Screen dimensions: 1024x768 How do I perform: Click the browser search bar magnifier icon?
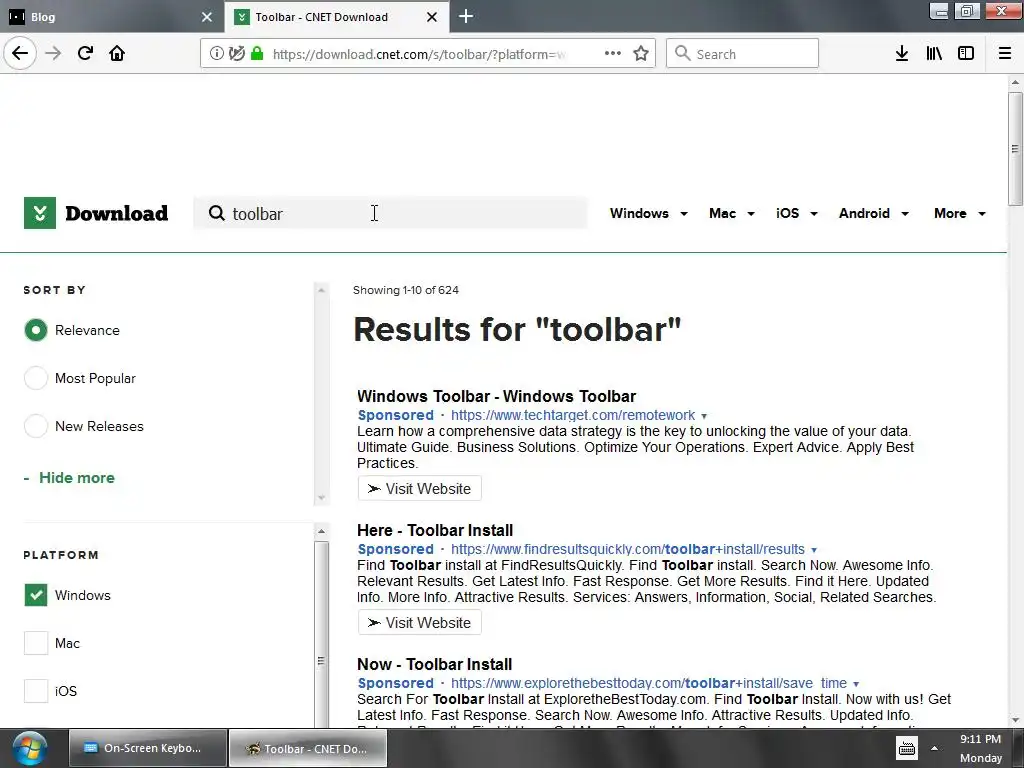pos(682,54)
